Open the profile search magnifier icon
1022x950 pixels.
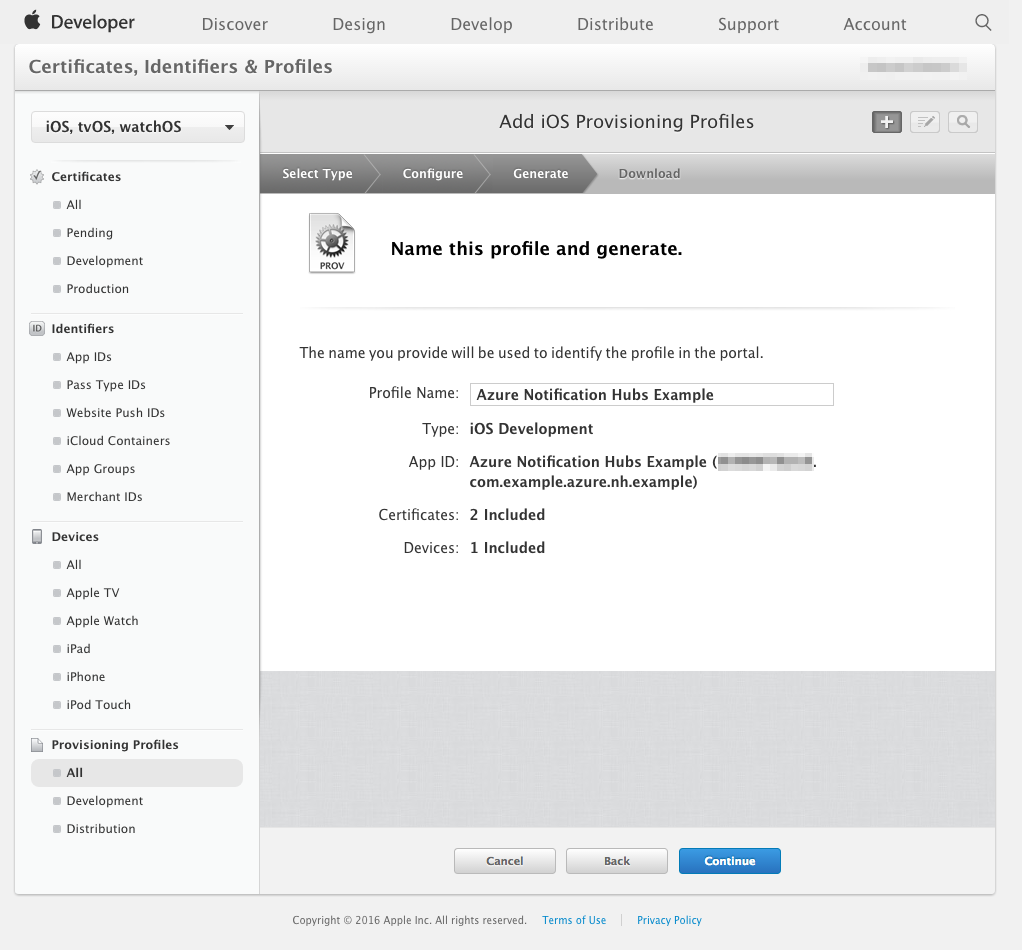click(962, 122)
